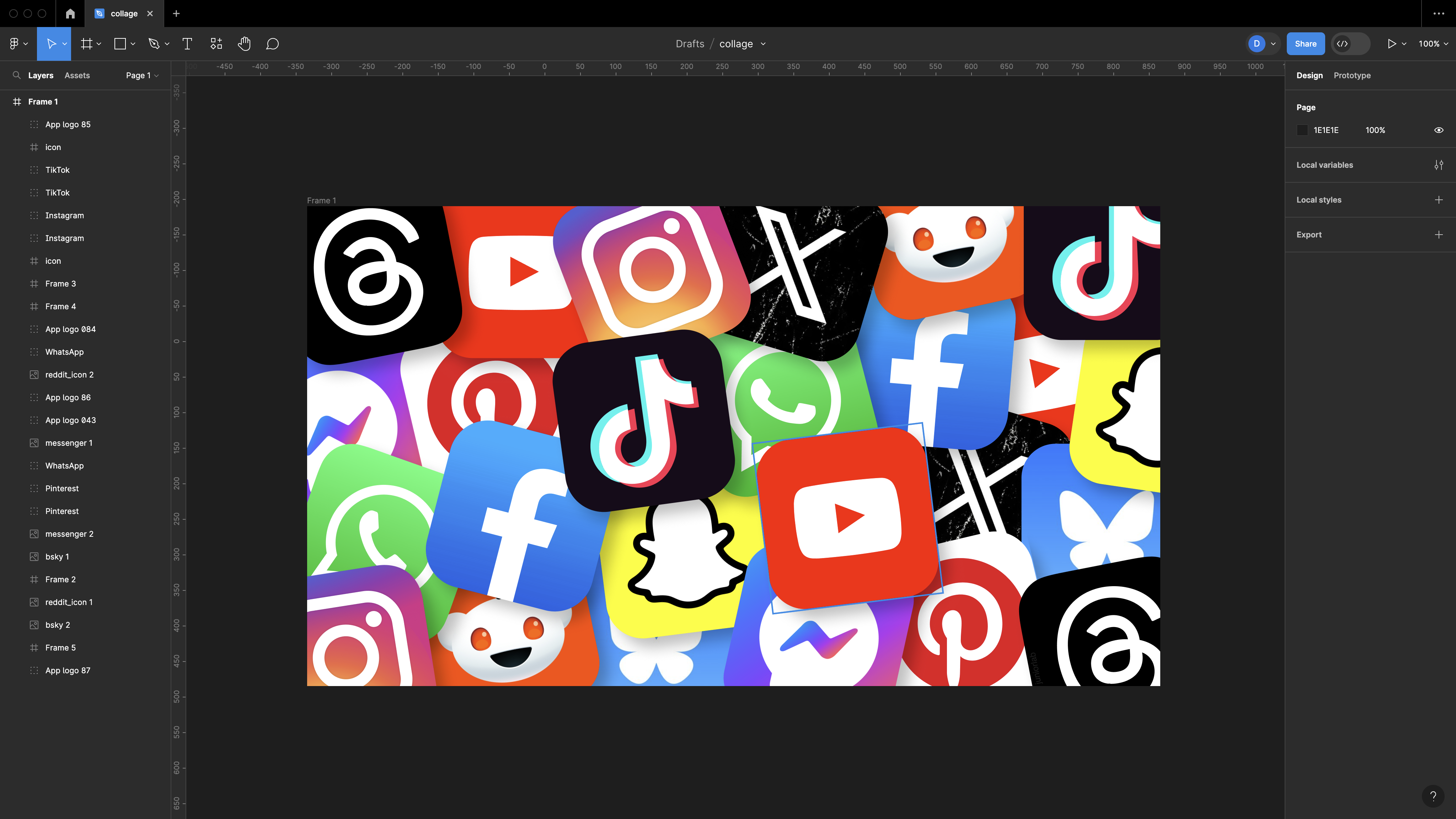Screen dimensions: 1456x819
Task: Open the Figma main menu icon
Action: pyautogui.click(x=14, y=43)
